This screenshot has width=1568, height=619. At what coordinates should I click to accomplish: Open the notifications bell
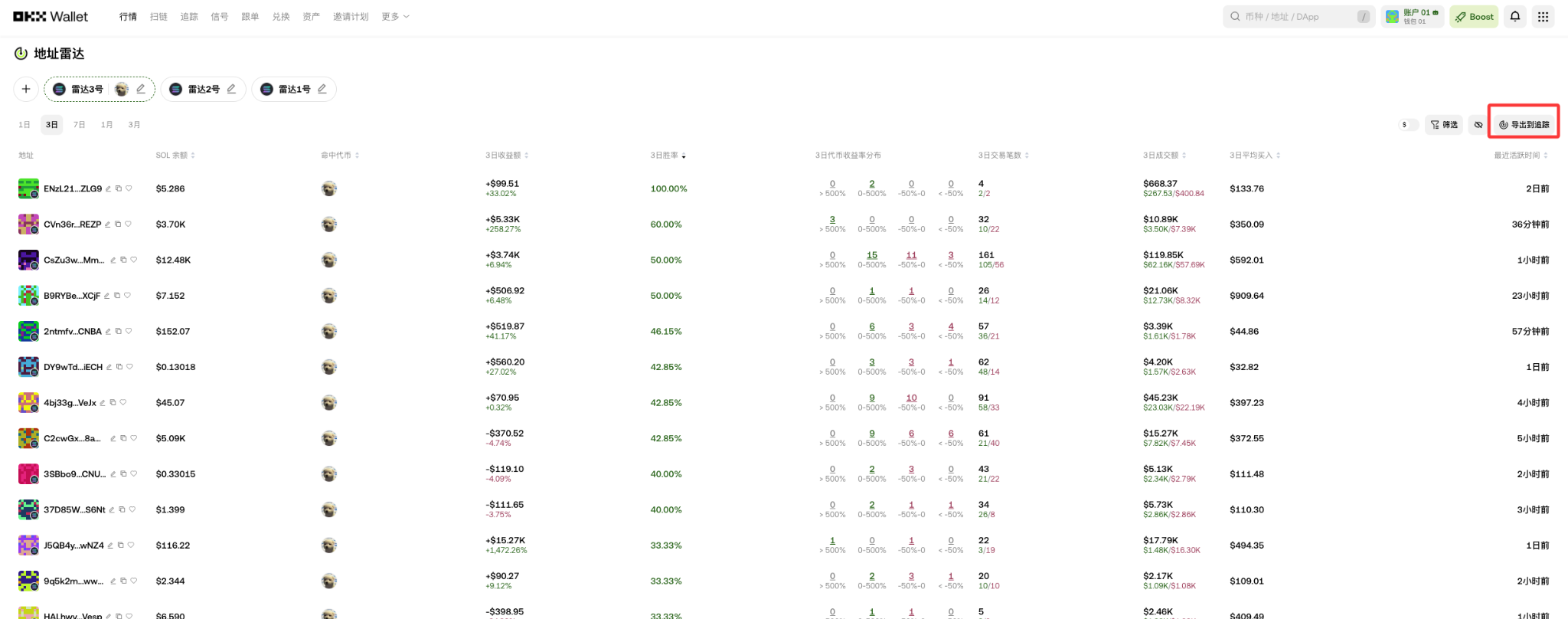(1514, 16)
